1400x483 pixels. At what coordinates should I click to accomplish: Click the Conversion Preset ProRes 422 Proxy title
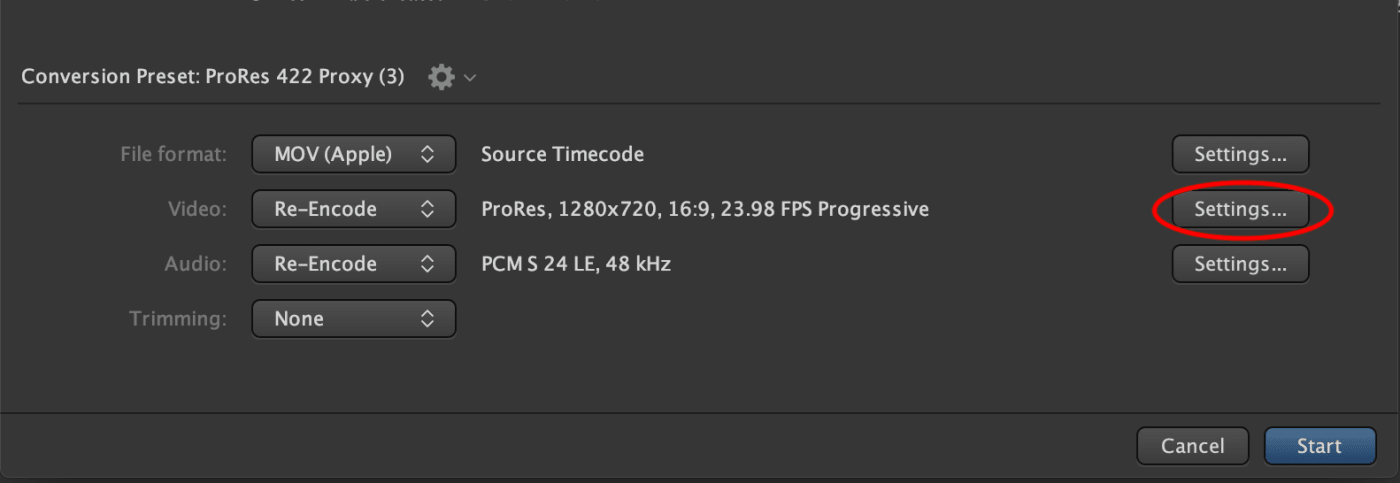click(x=213, y=77)
